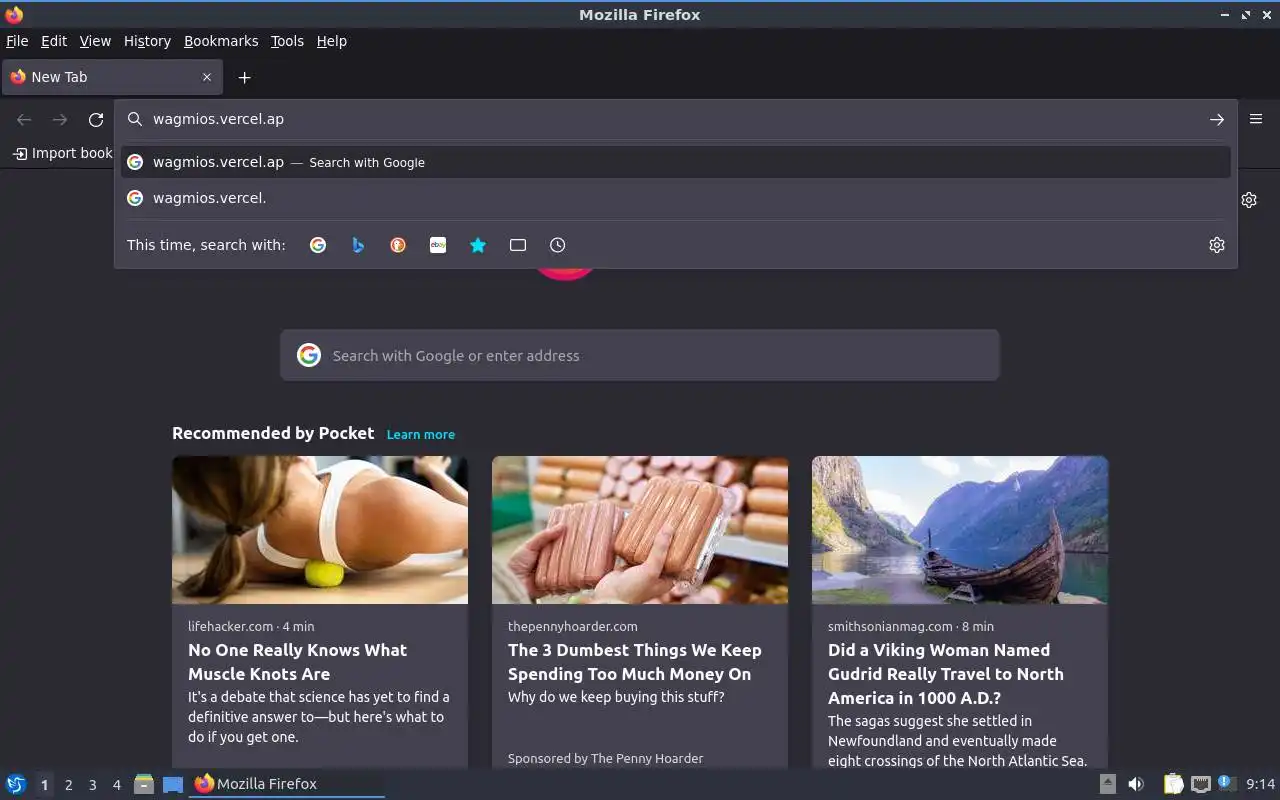The image size is (1280, 800).
Task: Go forward using the forward arrow
Action: (60, 120)
